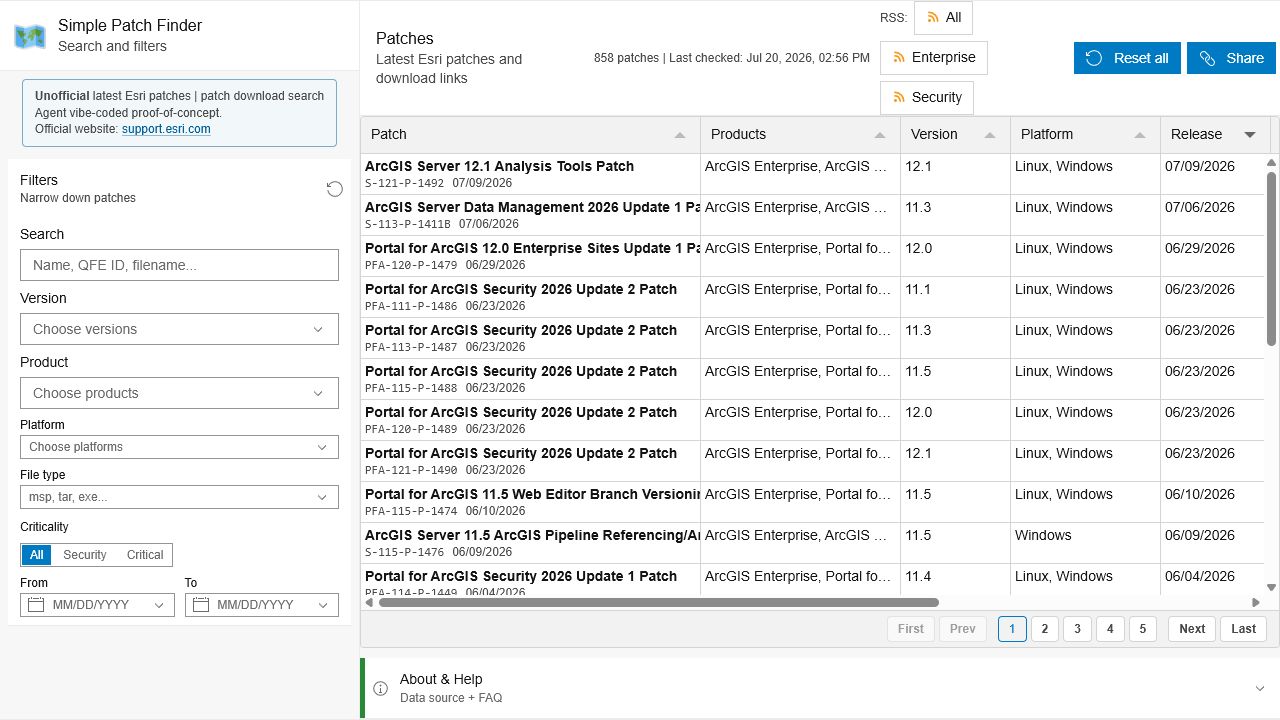Screen dimensions: 1280x720
Task: Open the Choose platforms dropdown
Action: (x=179, y=447)
